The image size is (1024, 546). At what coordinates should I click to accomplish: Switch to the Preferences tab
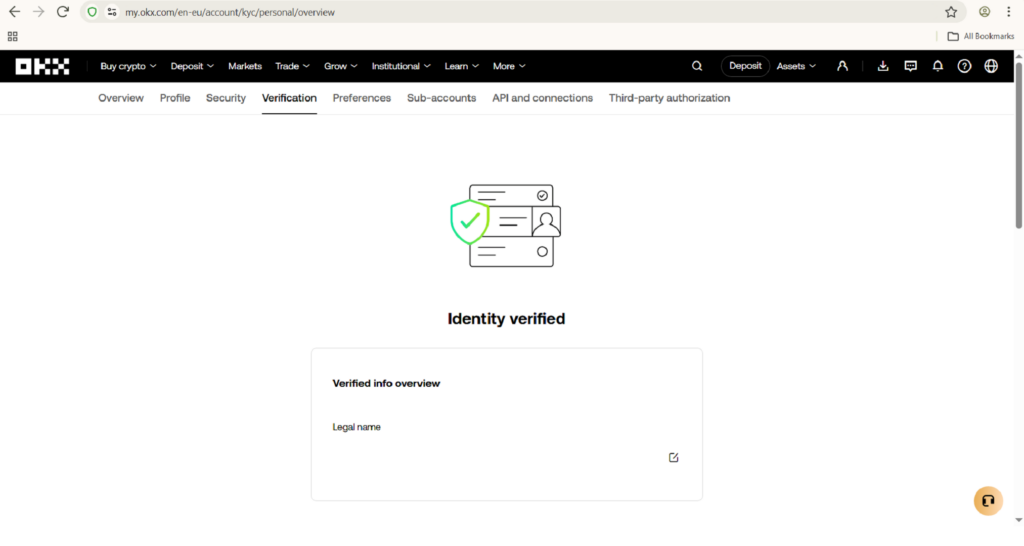362,98
